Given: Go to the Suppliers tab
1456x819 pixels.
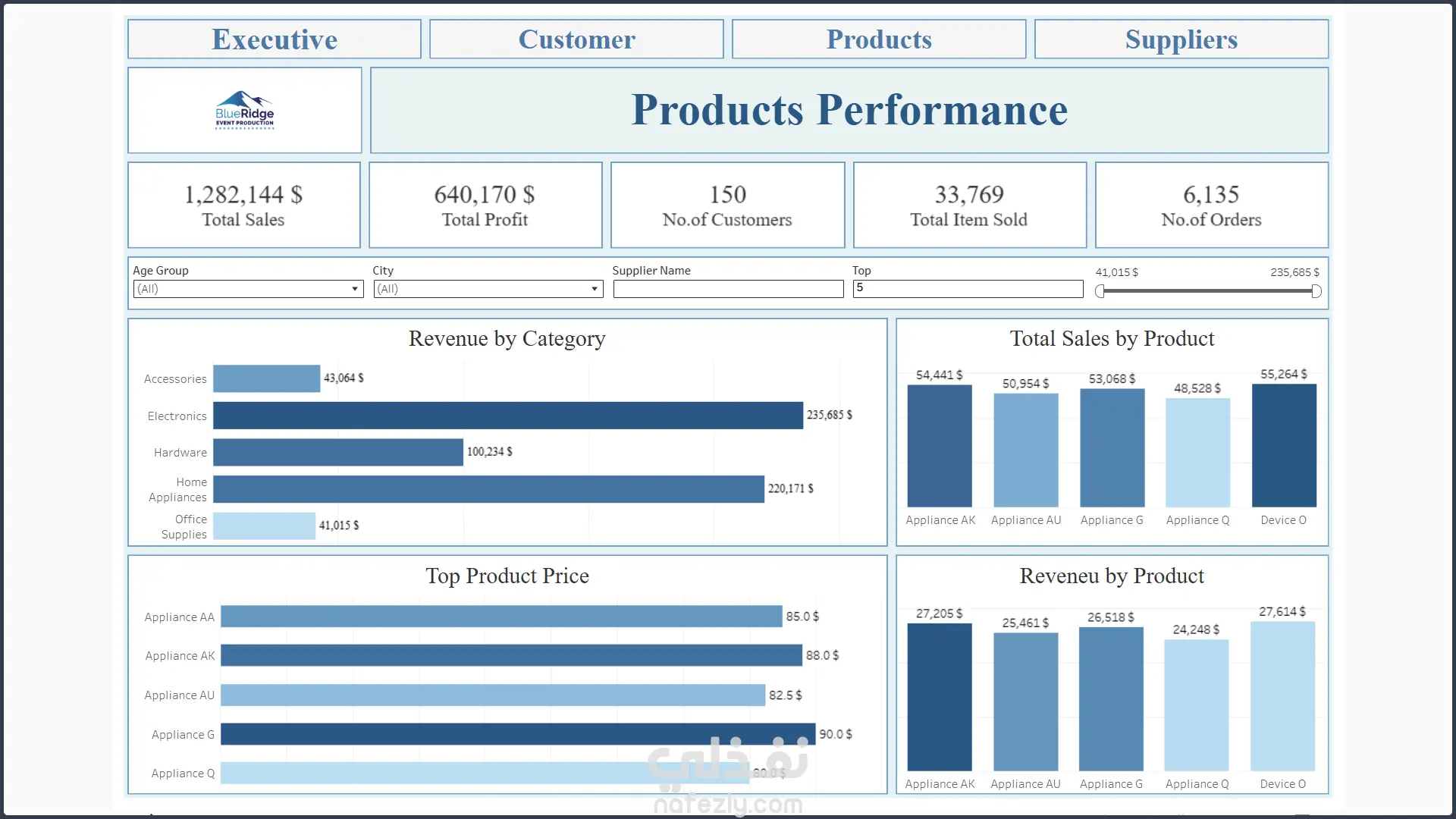Looking at the screenshot, I should pos(1181,39).
